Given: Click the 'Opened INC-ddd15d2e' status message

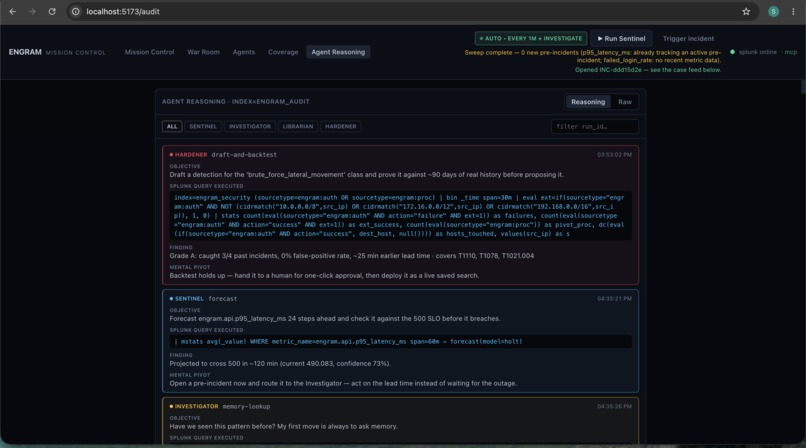Looking at the screenshot, I should pos(648,70).
